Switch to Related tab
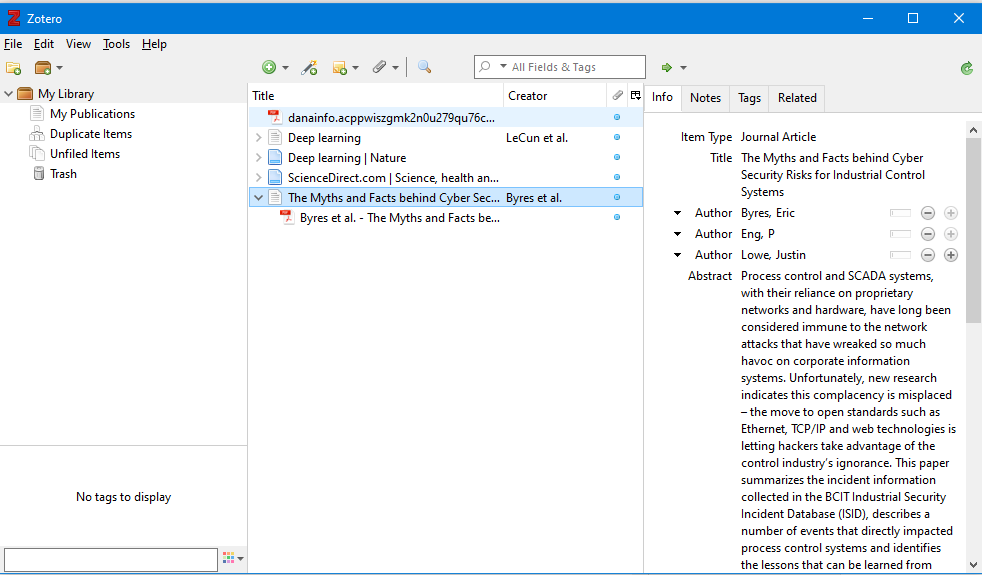 pos(797,98)
